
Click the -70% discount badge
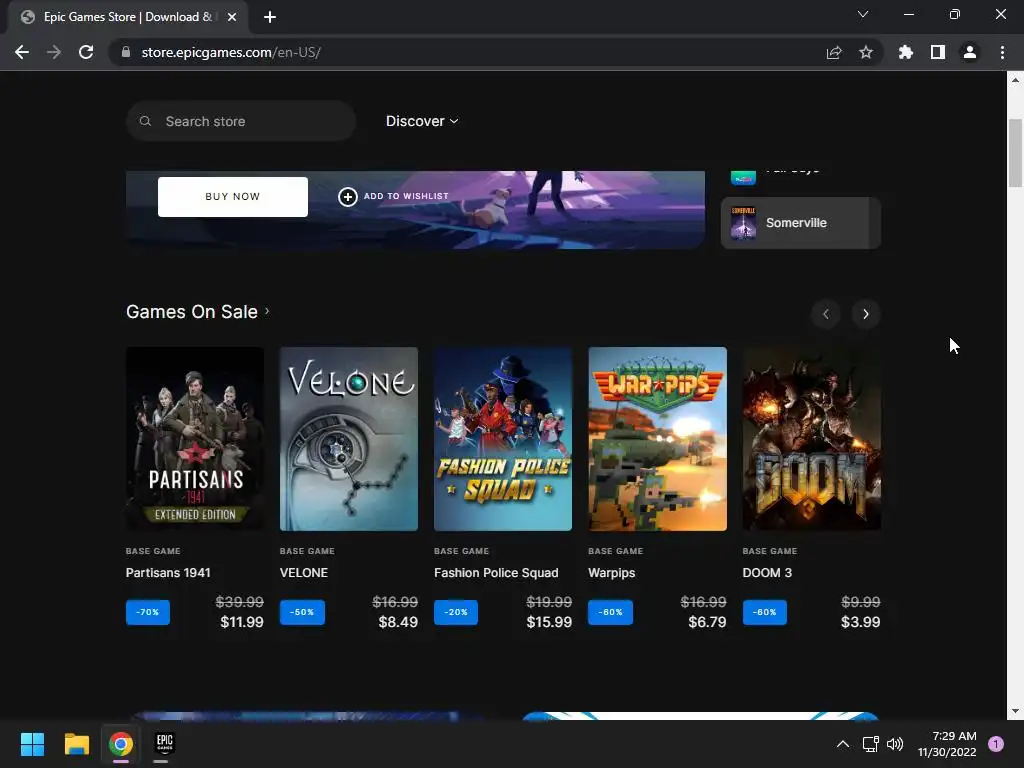[148, 613]
